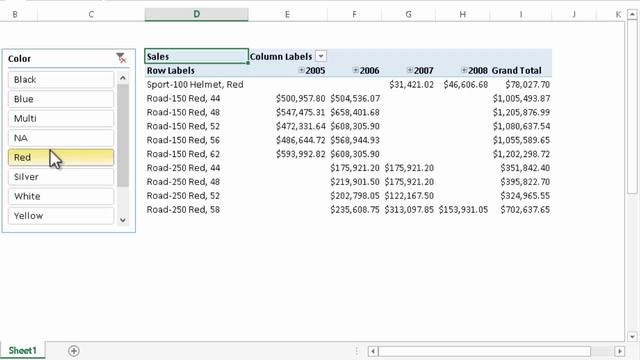This screenshot has height=360, width=640.
Task: Select NA in the Color slicer
Action: coord(61,138)
